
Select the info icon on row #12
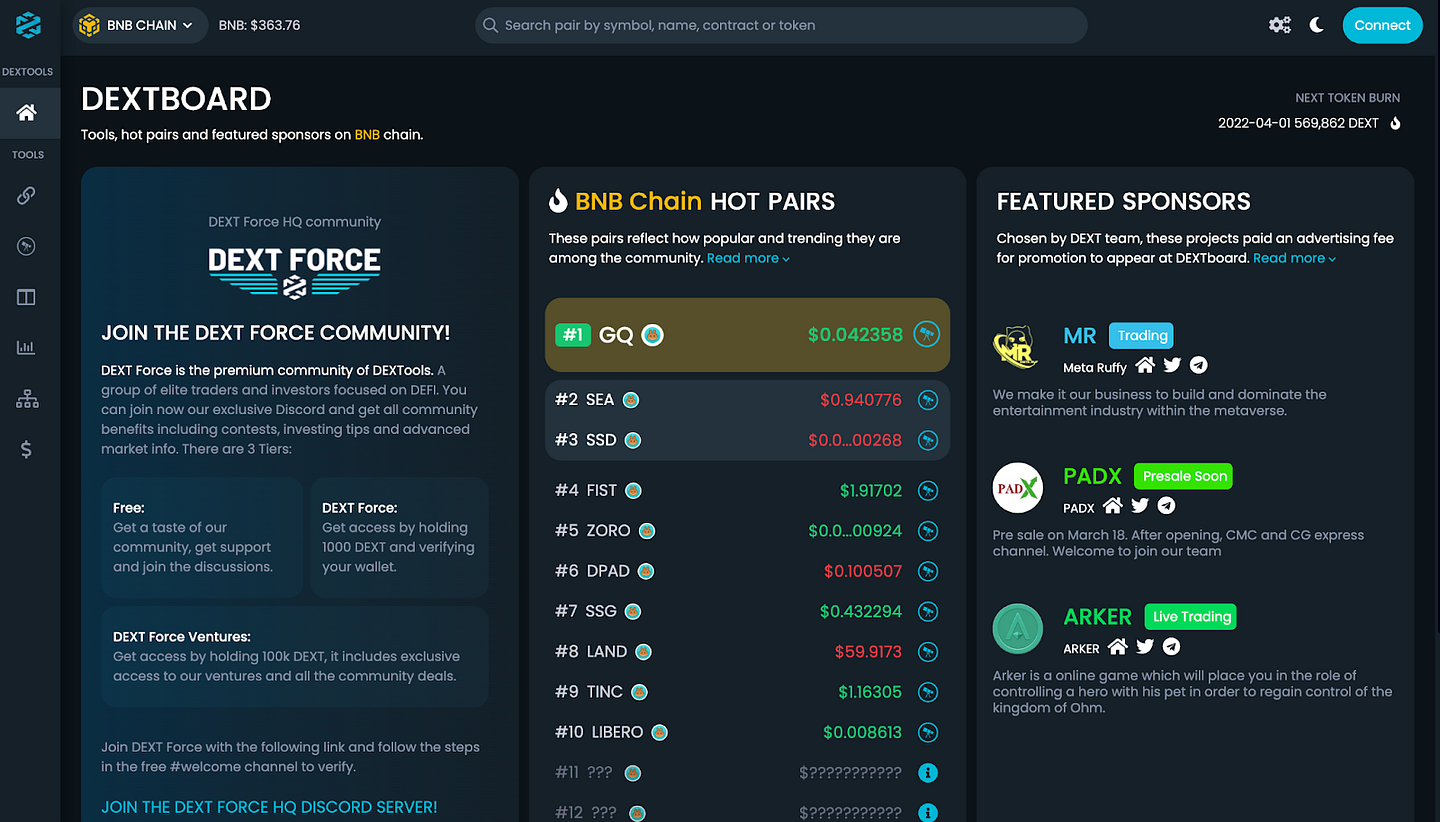pos(928,813)
